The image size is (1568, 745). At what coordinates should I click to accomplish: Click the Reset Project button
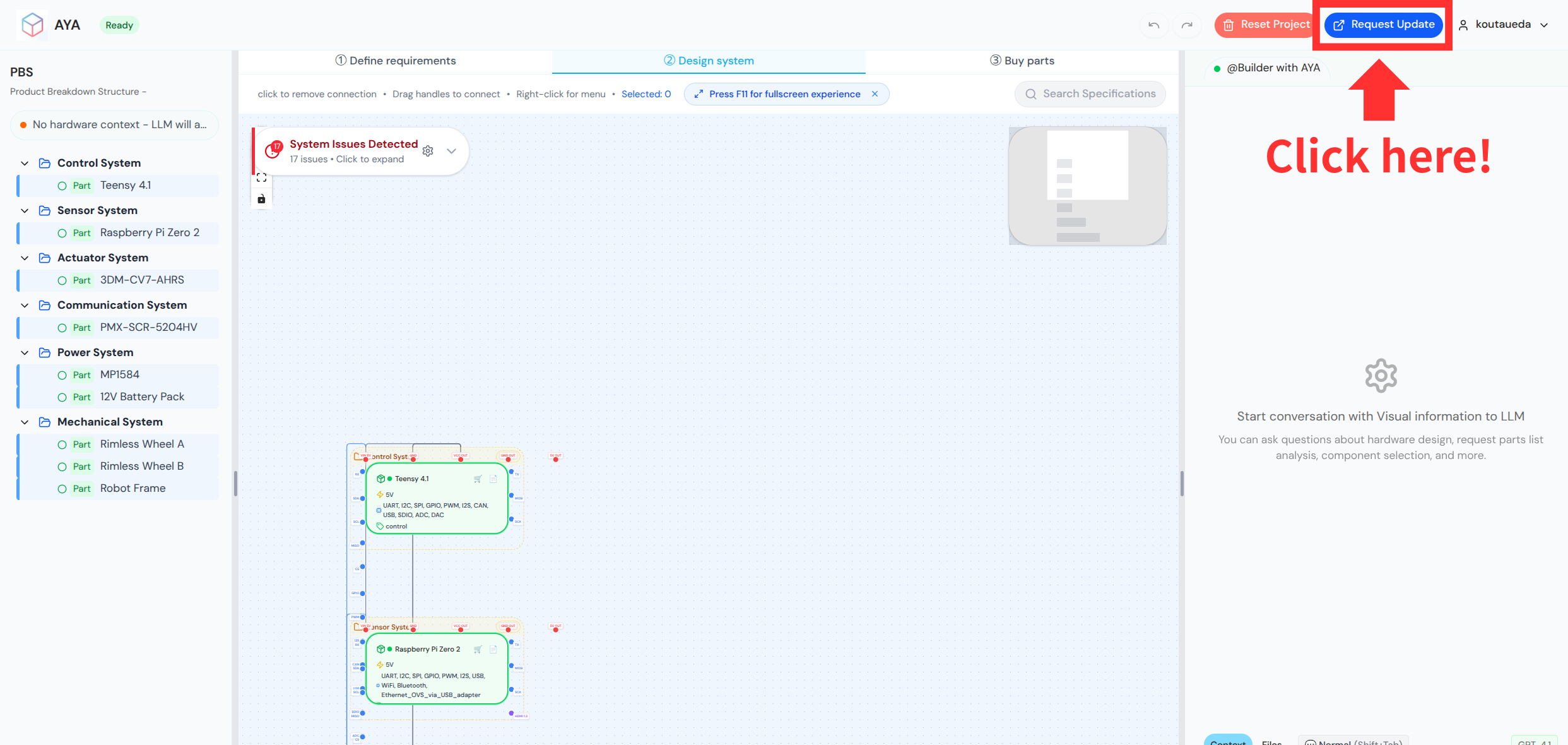click(1264, 25)
